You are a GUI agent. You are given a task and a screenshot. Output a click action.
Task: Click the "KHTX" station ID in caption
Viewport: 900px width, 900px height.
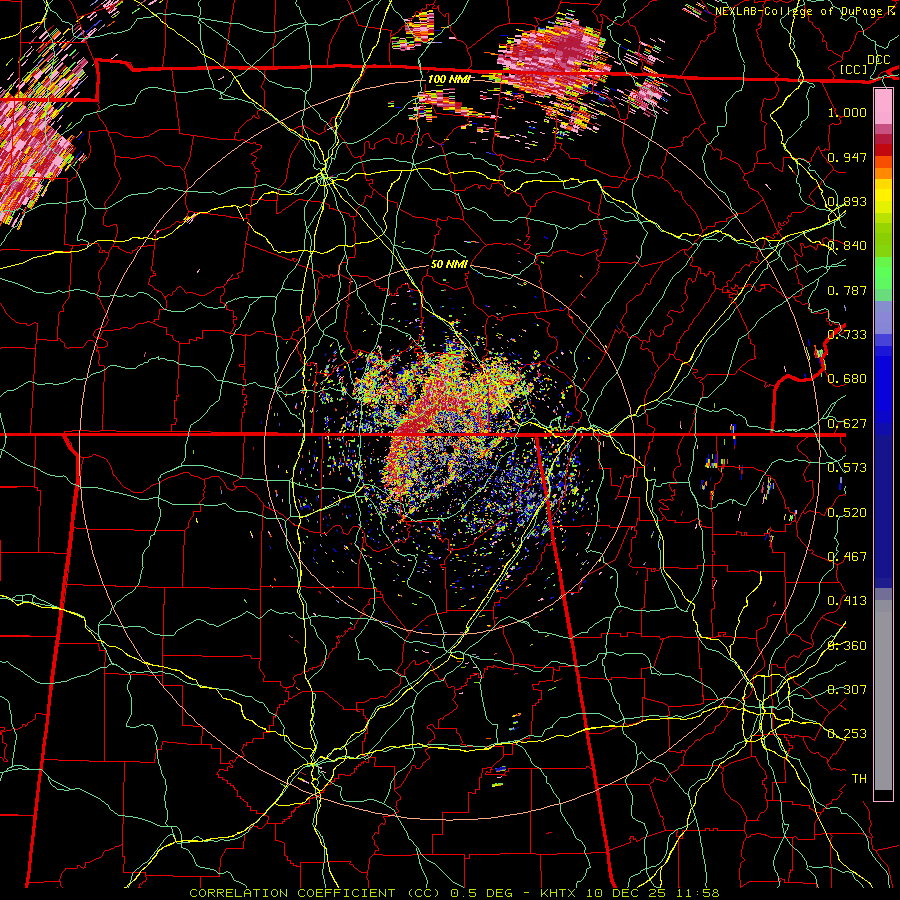556,893
